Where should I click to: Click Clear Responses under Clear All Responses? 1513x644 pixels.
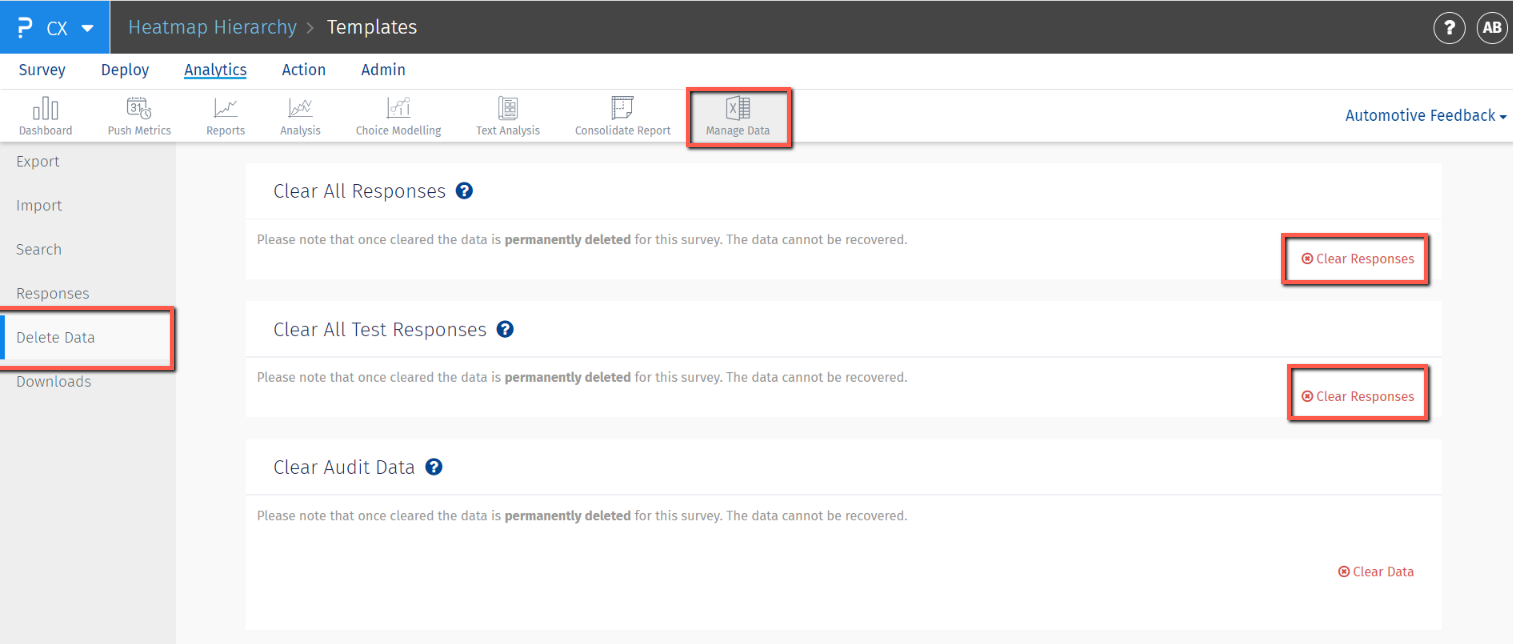point(1357,259)
